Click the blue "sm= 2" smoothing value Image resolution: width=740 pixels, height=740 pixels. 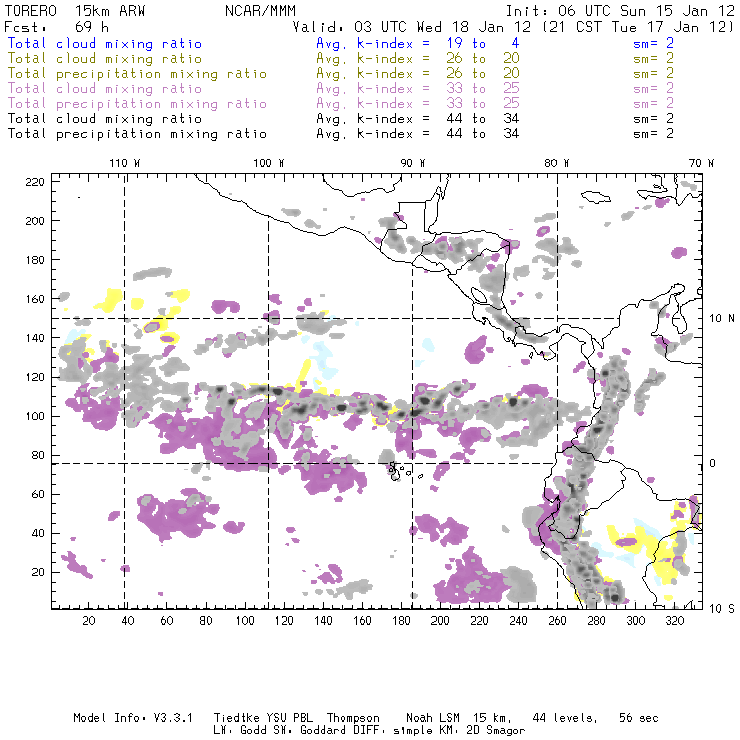[x=653, y=43]
